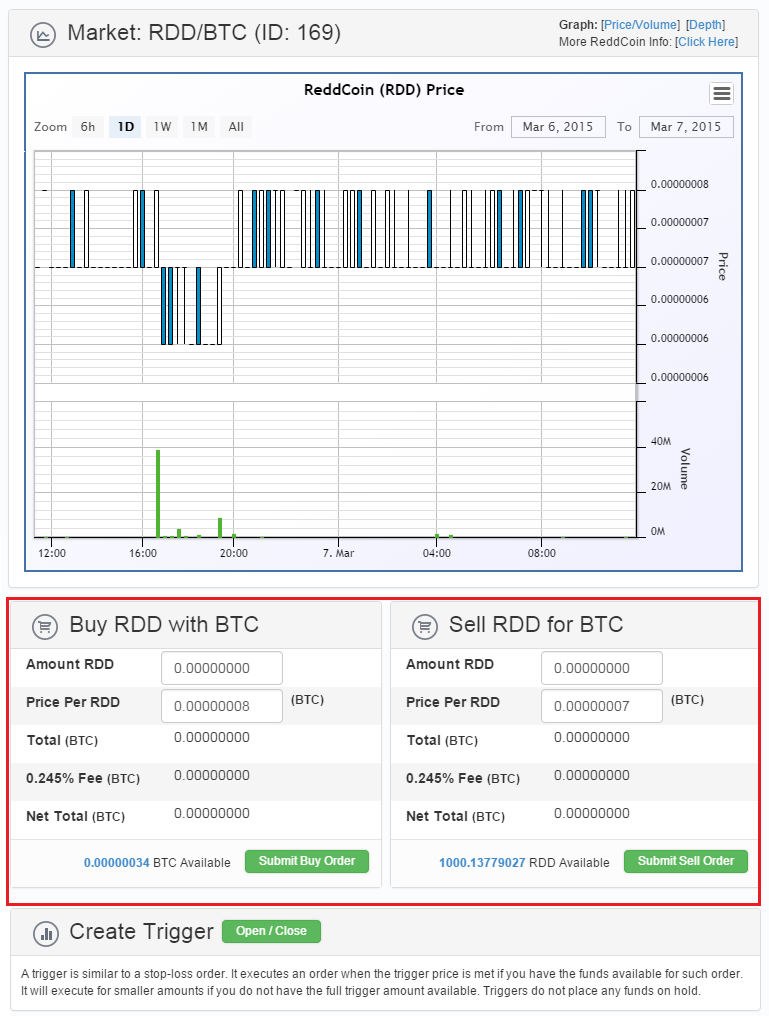Viewport: 769px width, 1033px height.
Task: Set chart zoom to 6h
Action: click(x=88, y=126)
